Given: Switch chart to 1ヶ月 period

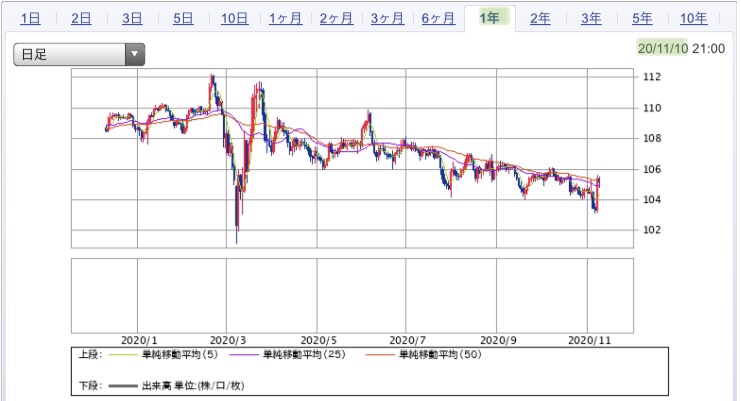Looking at the screenshot, I should coord(285,18).
